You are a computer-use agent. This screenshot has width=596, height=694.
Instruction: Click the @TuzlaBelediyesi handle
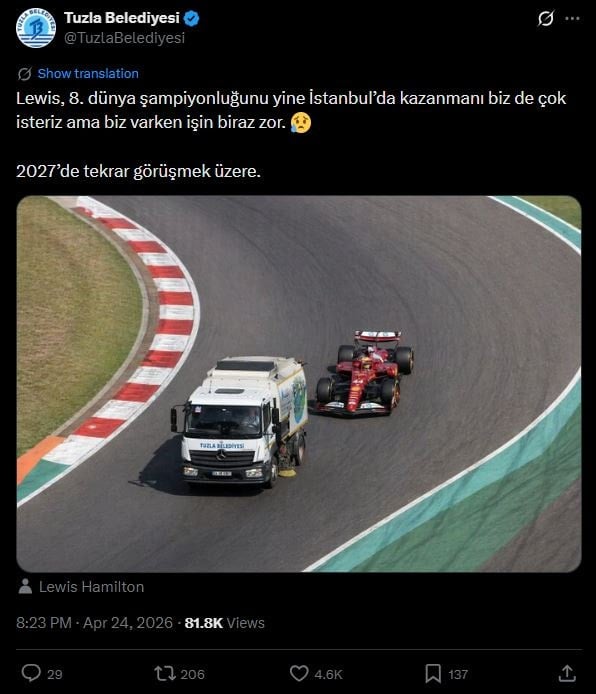124,38
